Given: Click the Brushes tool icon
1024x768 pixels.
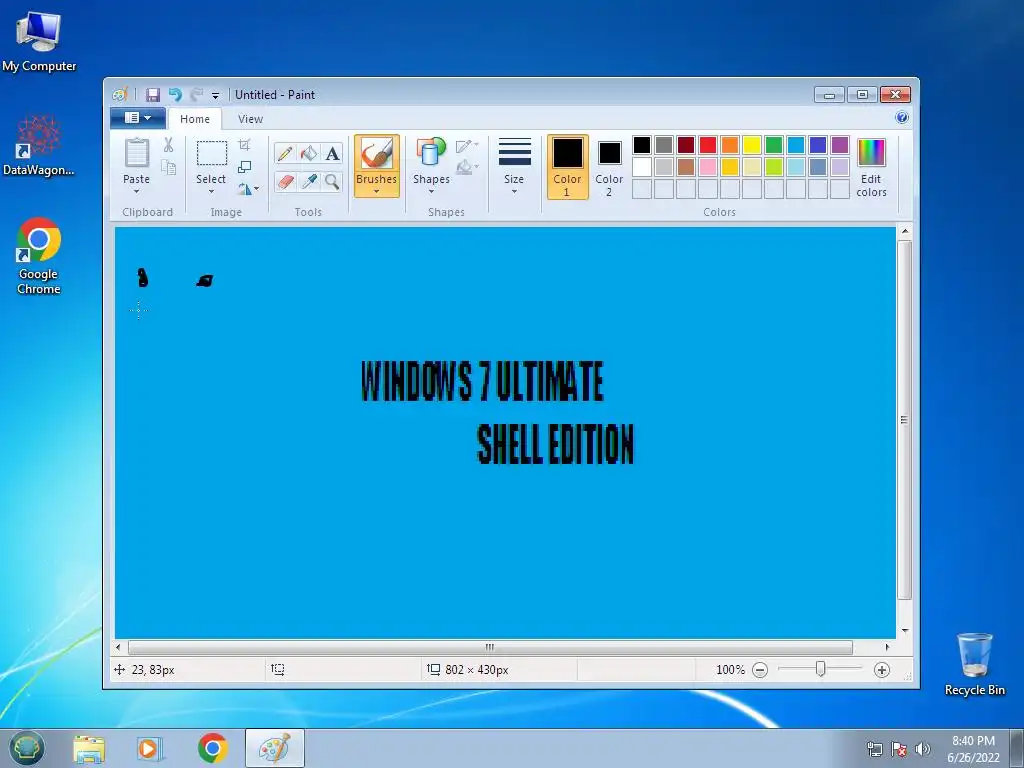Looking at the screenshot, I should [377, 154].
